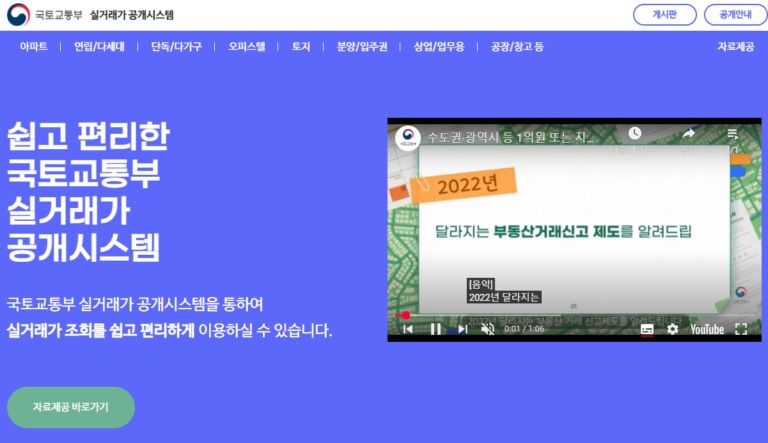Unmute the video audio
Image resolution: width=768 pixels, height=443 pixels.
coord(488,329)
